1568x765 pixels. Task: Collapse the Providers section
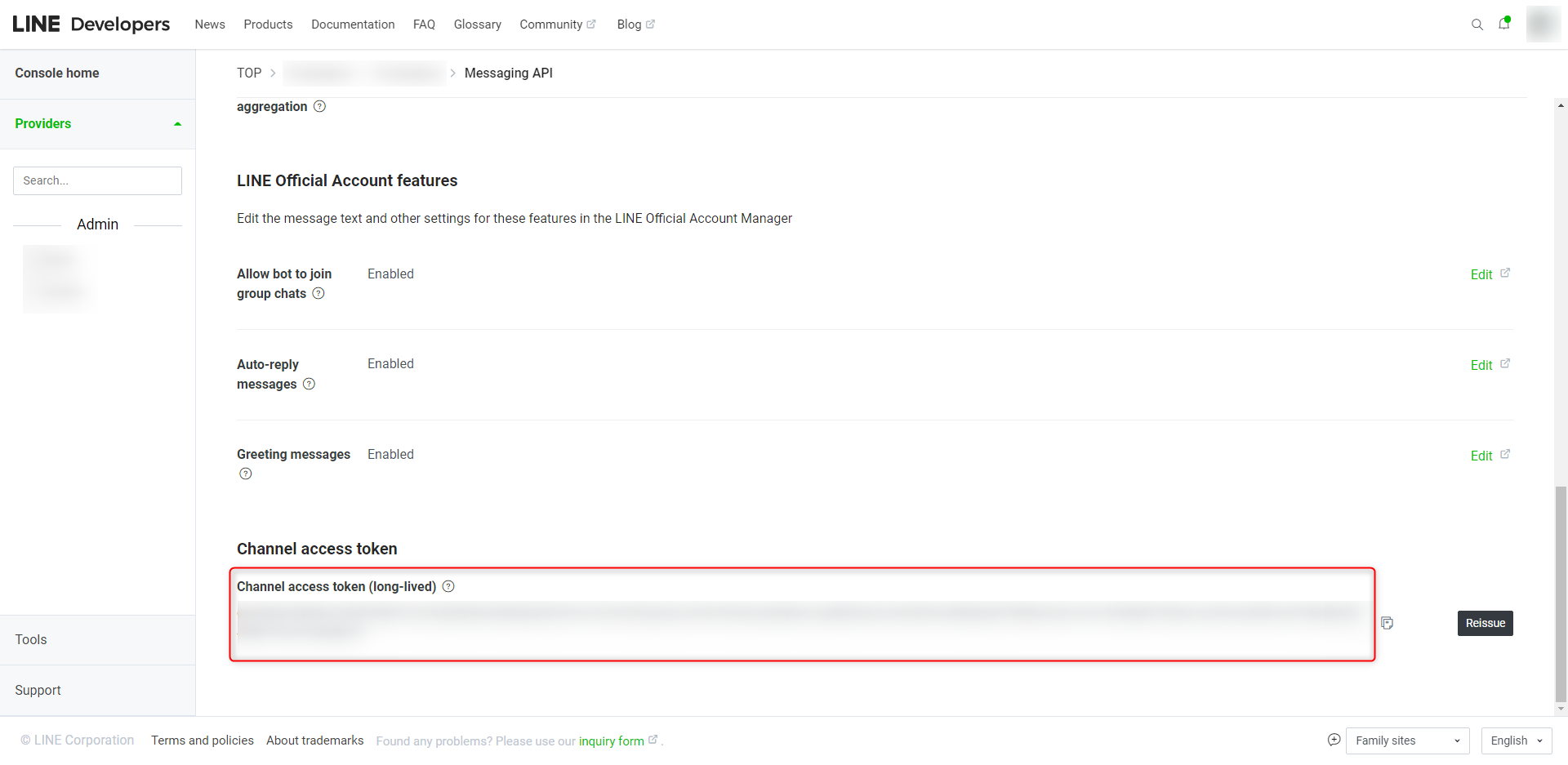[97, 124]
